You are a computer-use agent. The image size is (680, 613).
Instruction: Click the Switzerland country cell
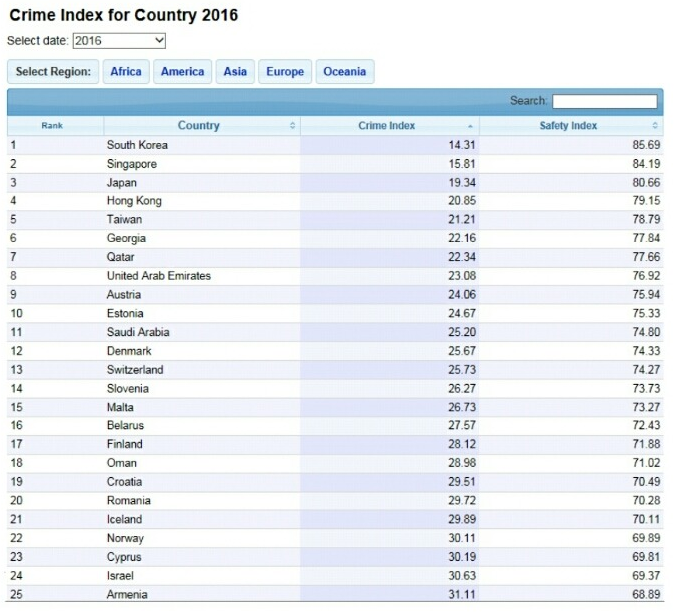pos(135,370)
